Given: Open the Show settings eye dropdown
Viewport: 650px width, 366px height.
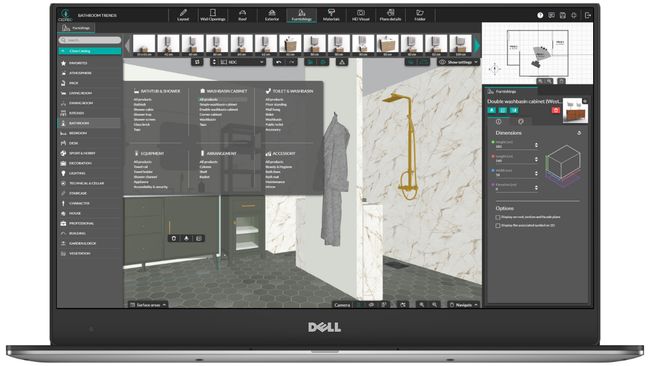Looking at the screenshot, I should (458, 62).
